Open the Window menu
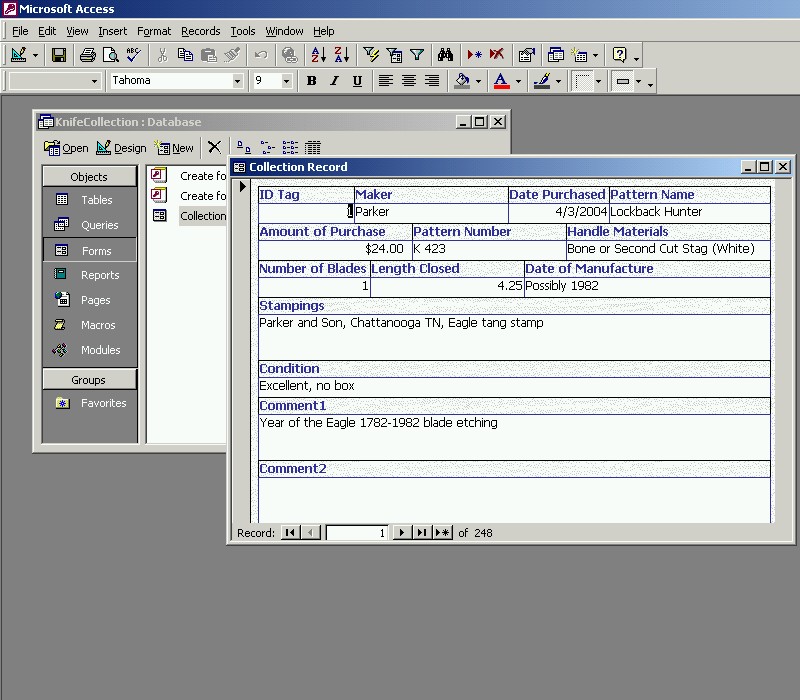The image size is (800, 700). (x=284, y=31)
